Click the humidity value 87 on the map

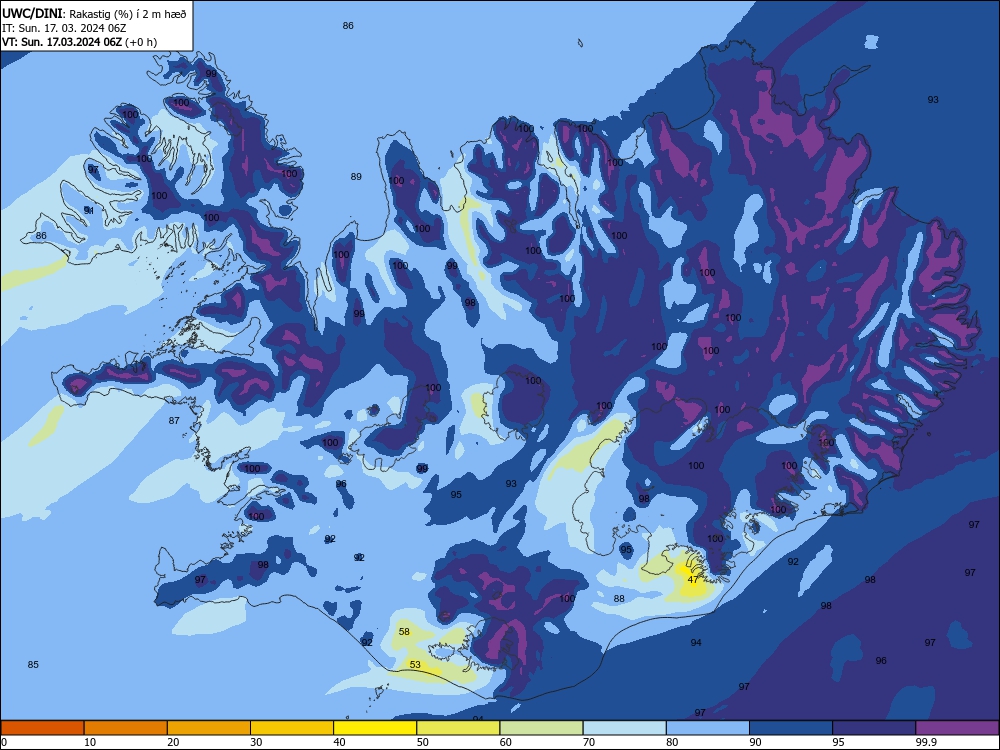click(174, 420)
